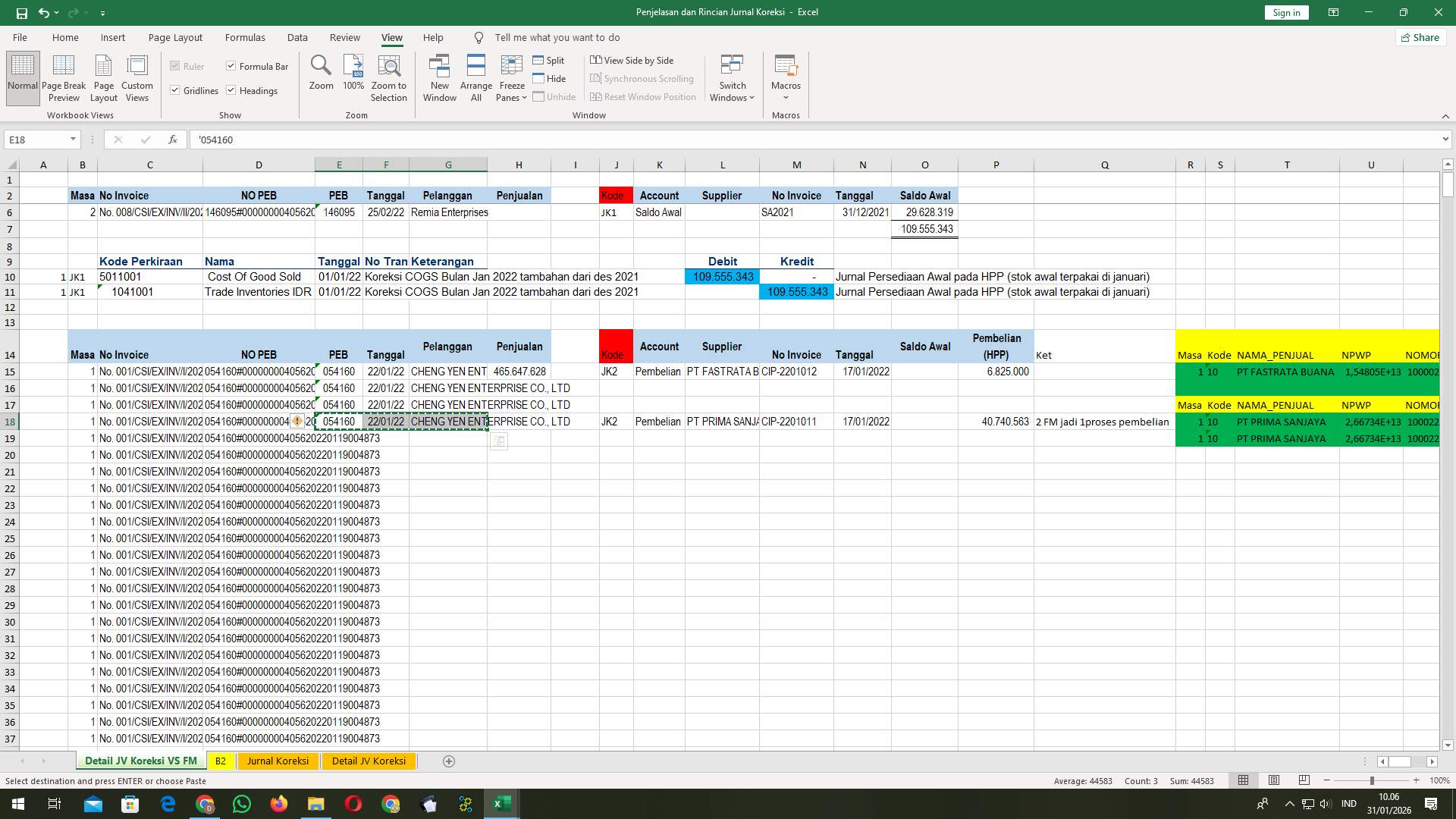Click the Share button
The height and width of the screenshot is (819, 1456).
pyautogui.click(x=1419, y=37)
